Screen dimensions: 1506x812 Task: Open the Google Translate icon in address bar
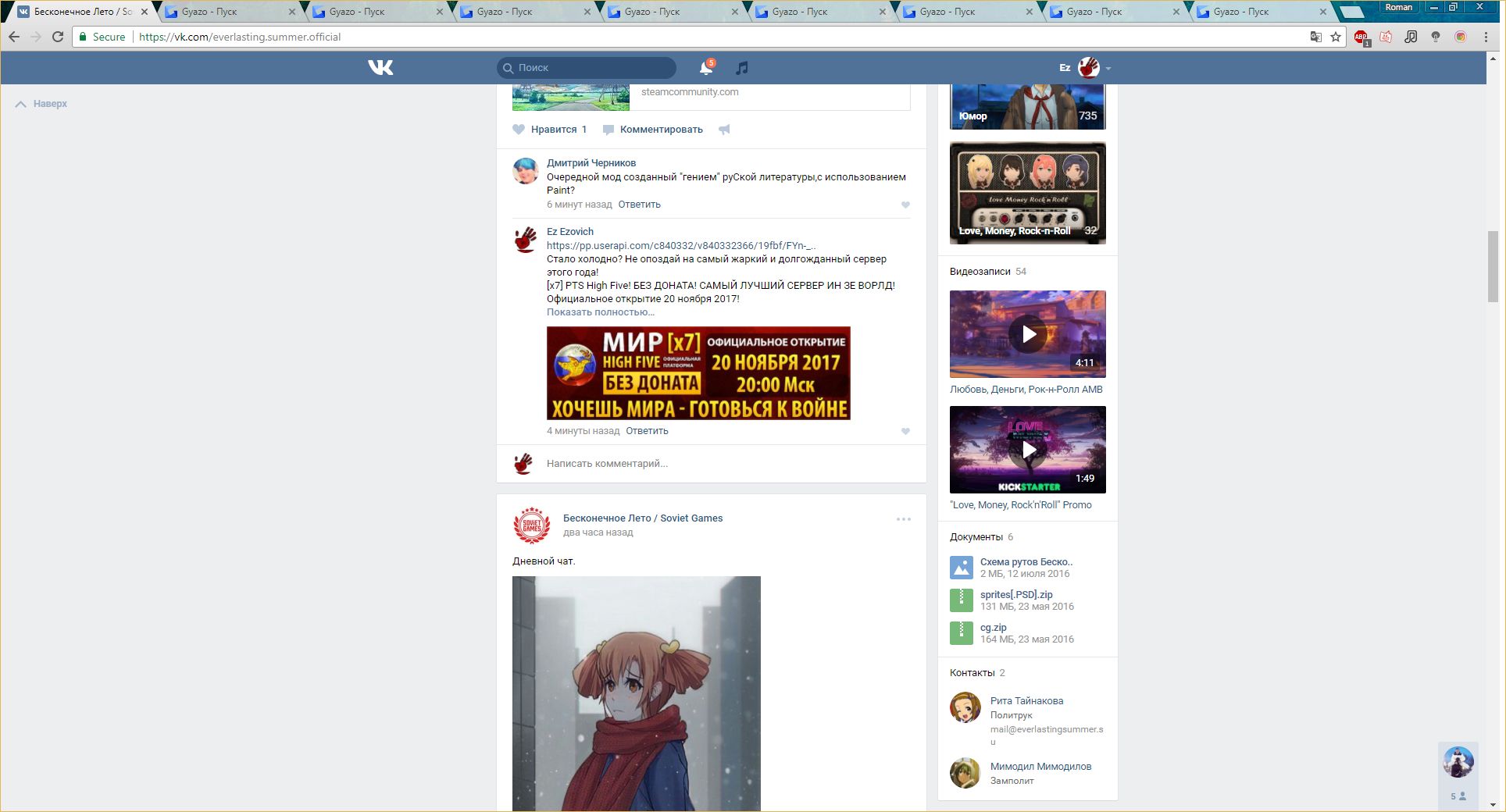1316,37
